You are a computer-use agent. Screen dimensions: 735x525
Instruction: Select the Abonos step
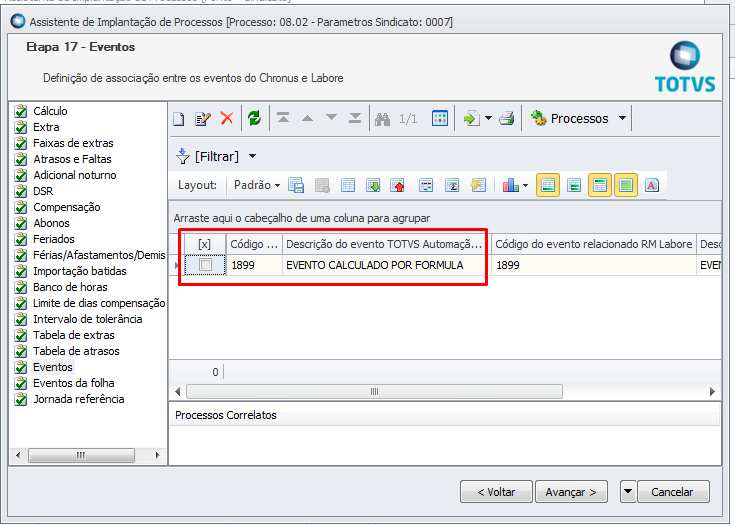click(51, 223)
